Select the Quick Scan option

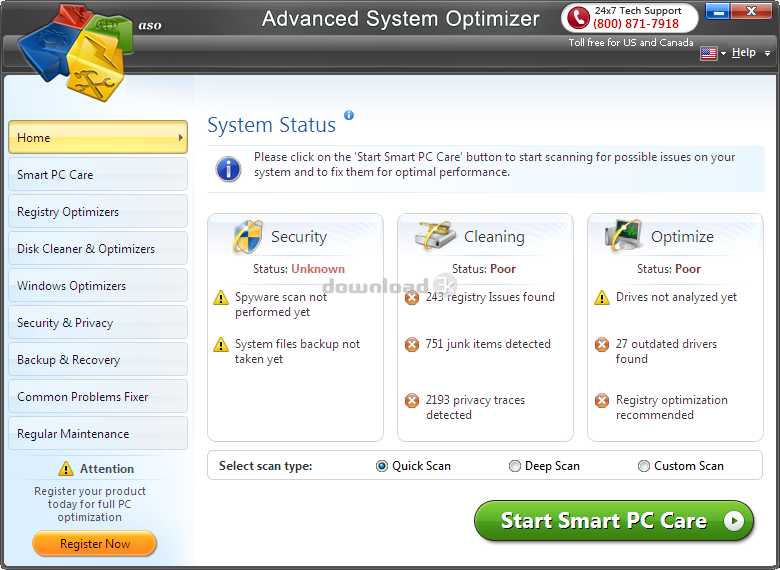tap(413, 466)
